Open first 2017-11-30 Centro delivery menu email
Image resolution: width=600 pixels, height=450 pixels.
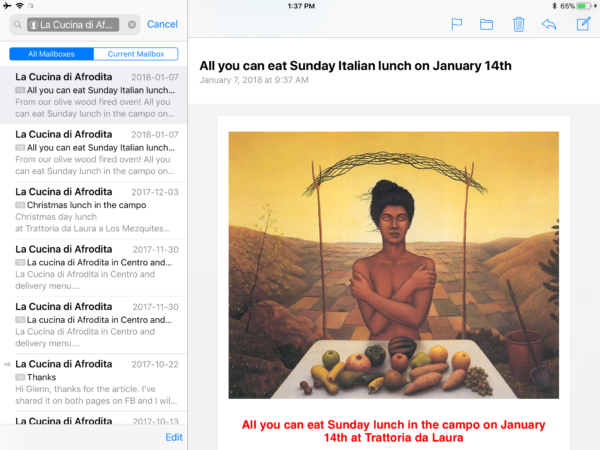click(x=94, y=267)
